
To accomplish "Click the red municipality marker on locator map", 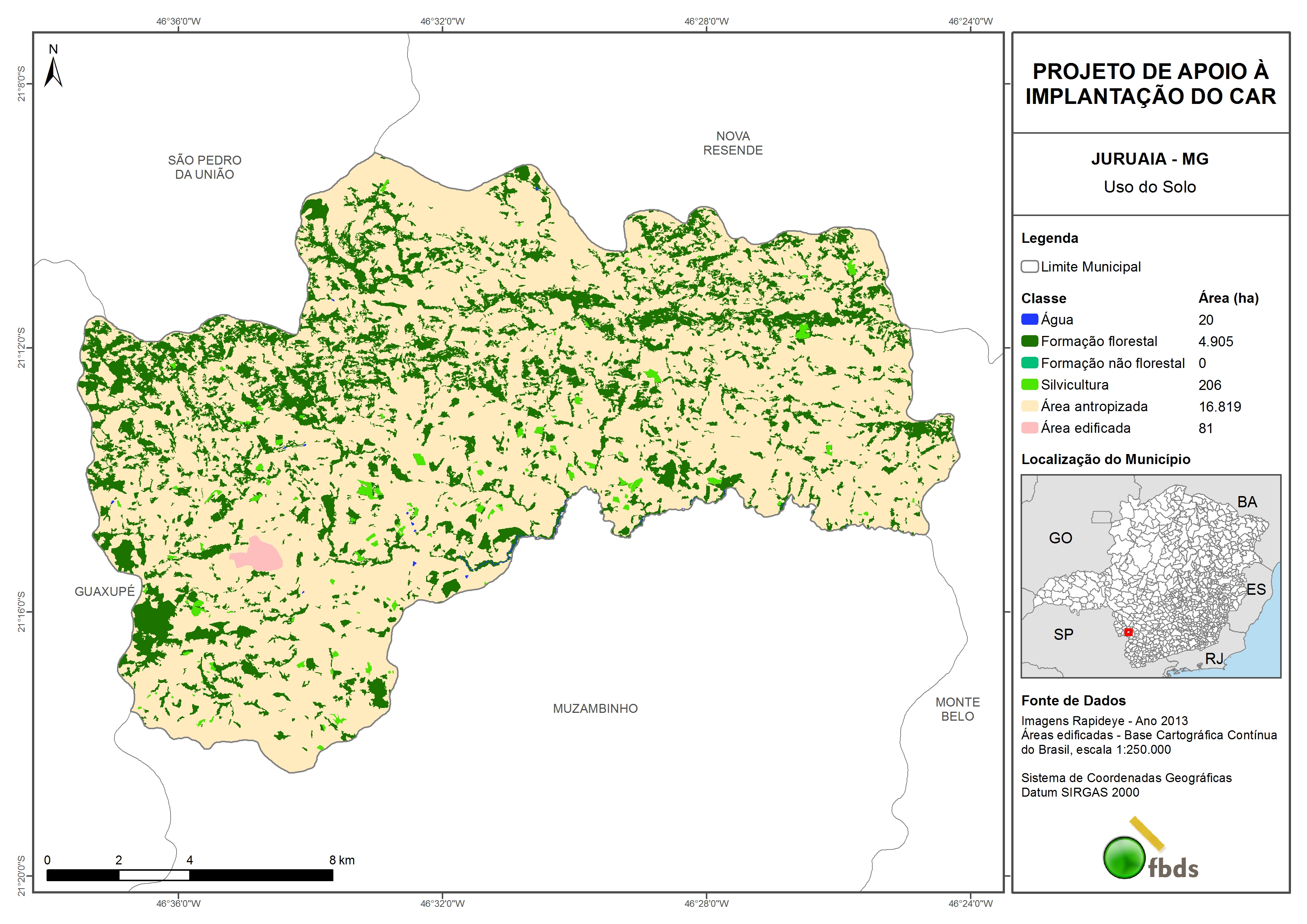I will tap(1128, 632).
